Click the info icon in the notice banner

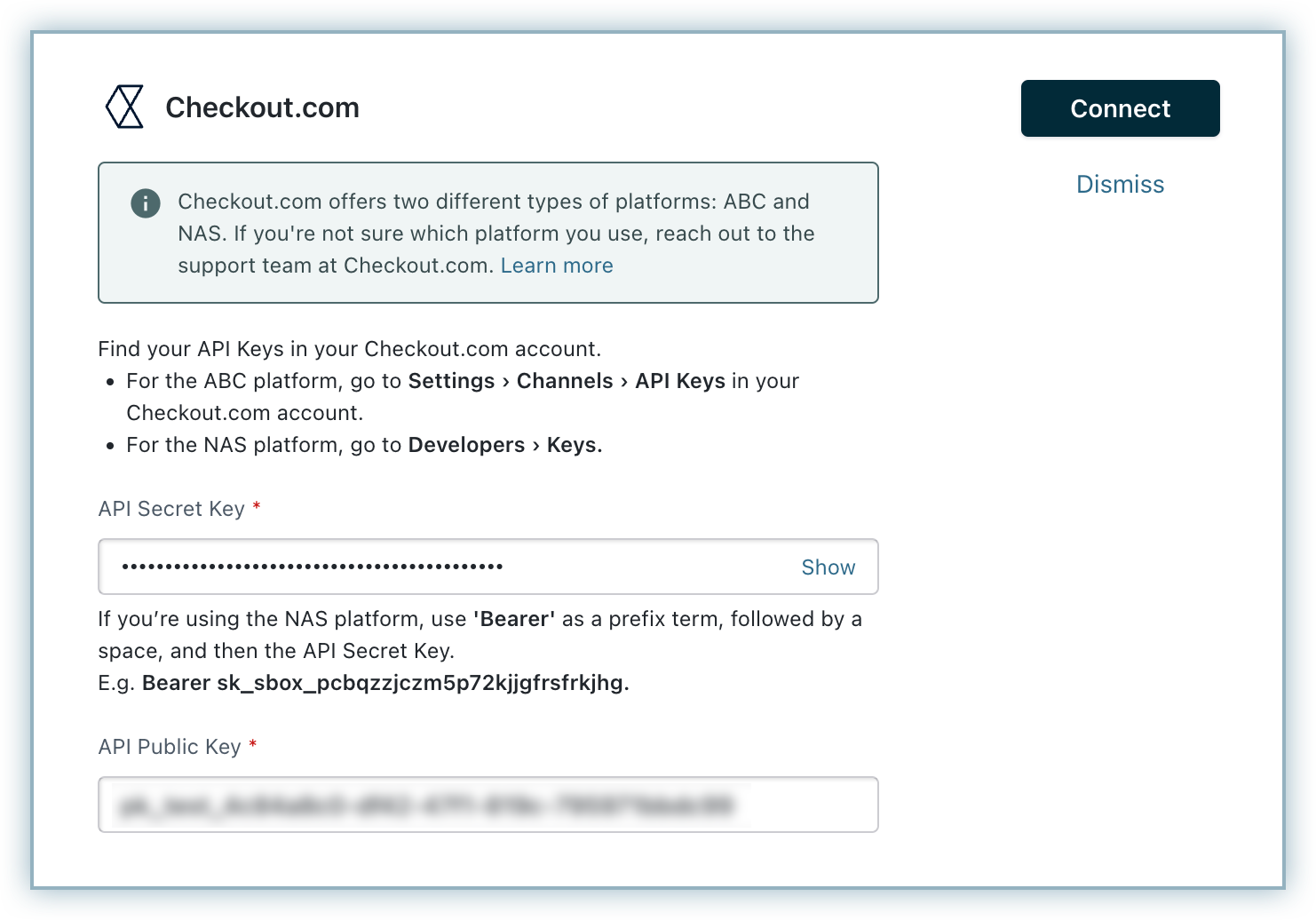[x=146, y=203]
